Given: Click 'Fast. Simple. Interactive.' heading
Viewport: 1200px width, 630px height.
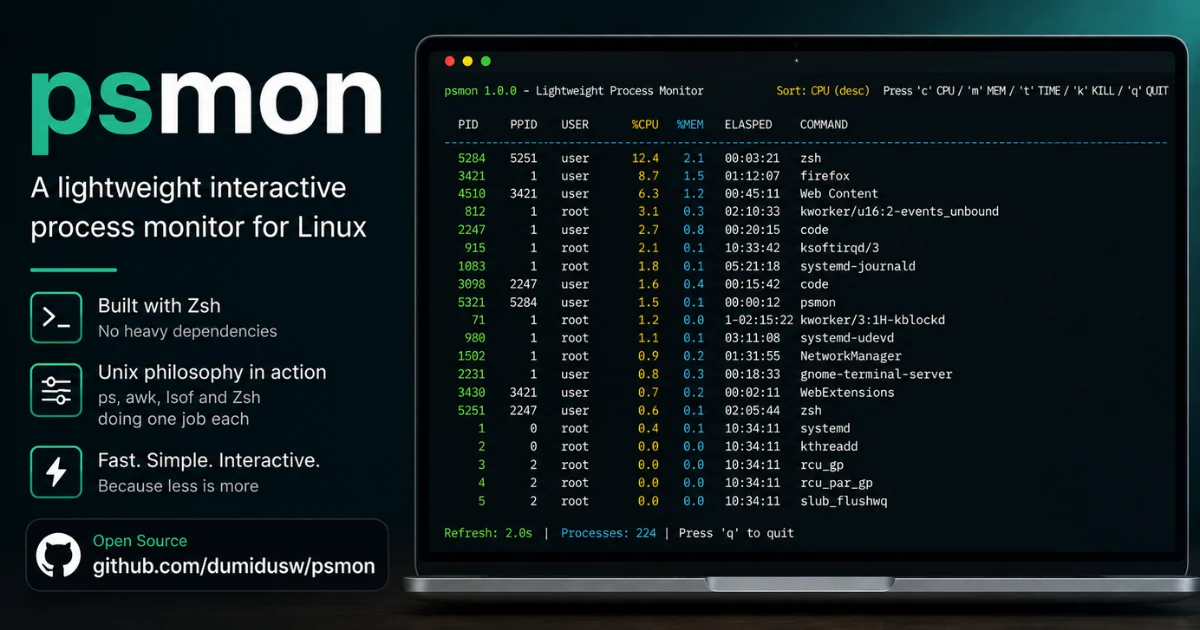Looking at the screenshot, I should (x=209, y=461).
